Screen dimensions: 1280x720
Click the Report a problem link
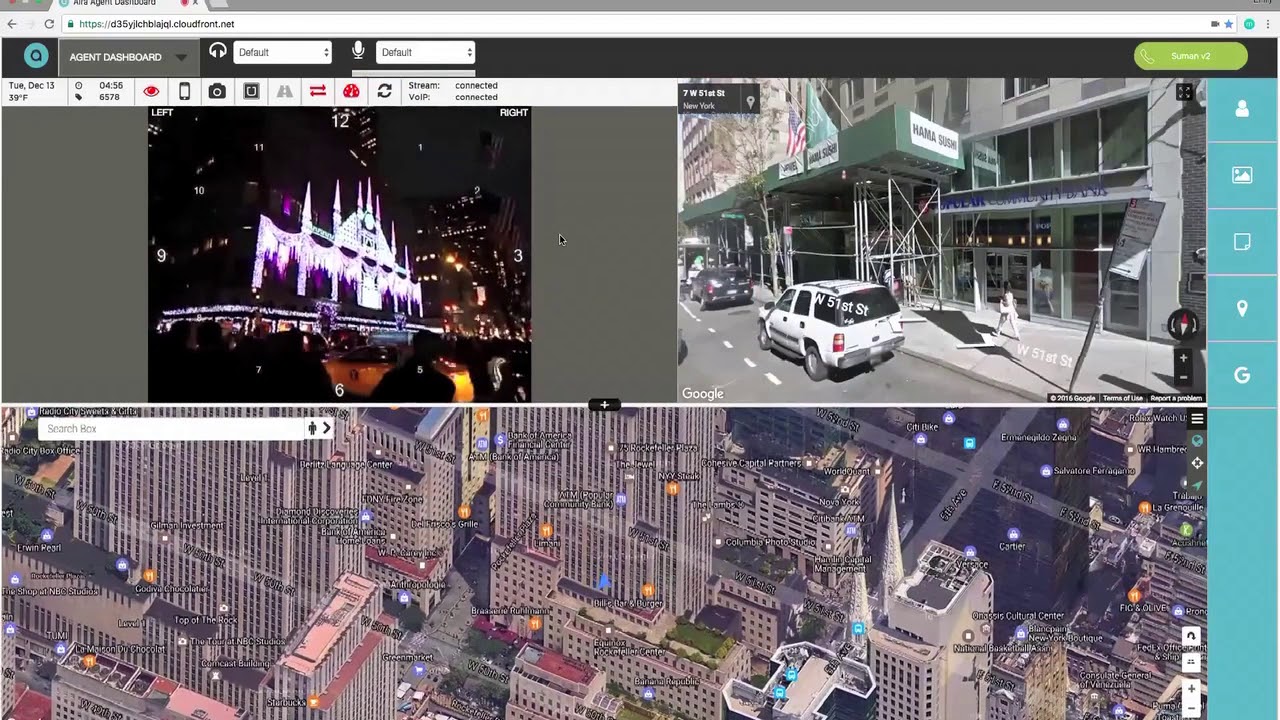[1176, 398]
